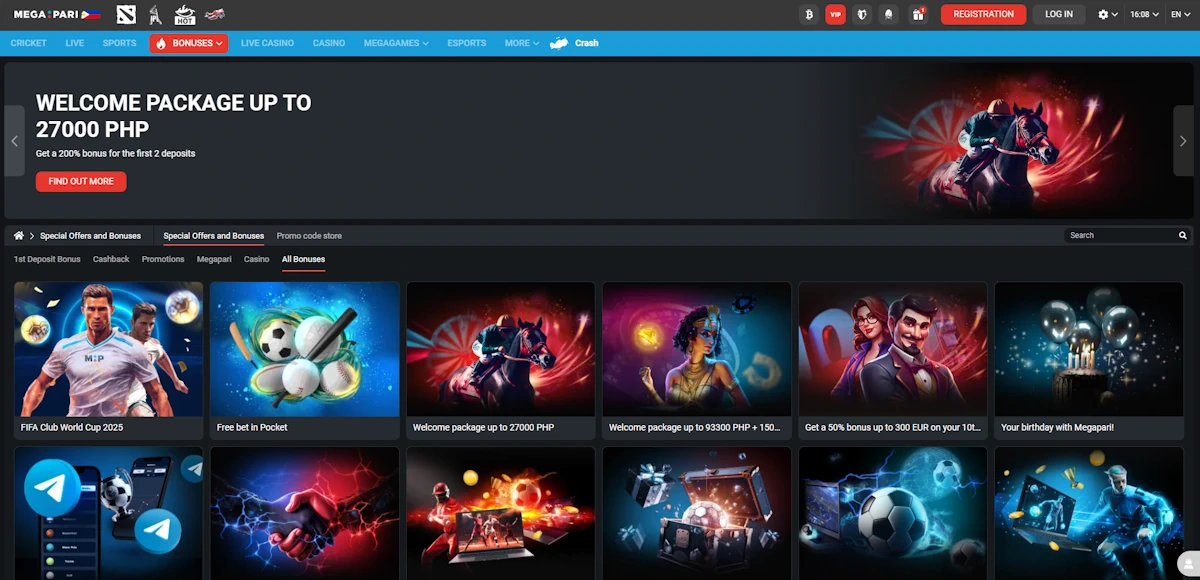Show the previous banner slide
The image size is (1200, 580).
click(14, 141)
